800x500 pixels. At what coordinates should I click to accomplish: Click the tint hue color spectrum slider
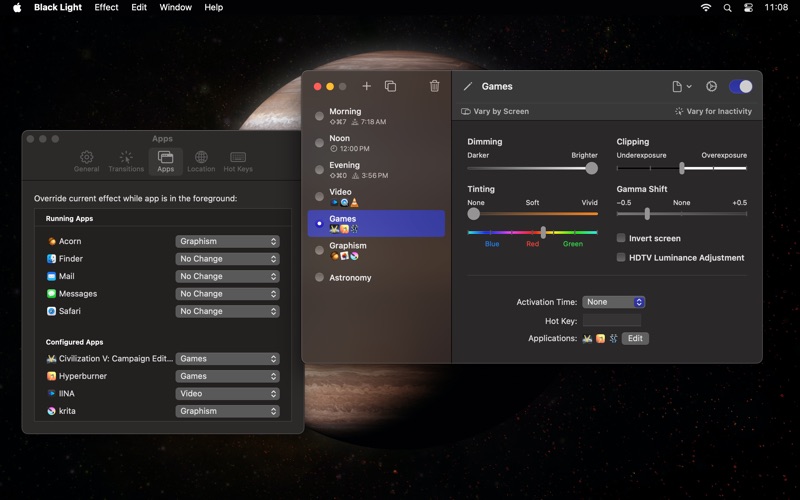point(532,232)
